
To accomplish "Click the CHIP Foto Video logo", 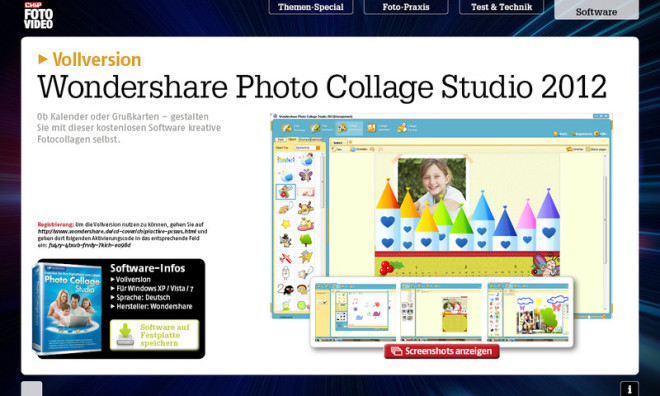I will point(38,16).
